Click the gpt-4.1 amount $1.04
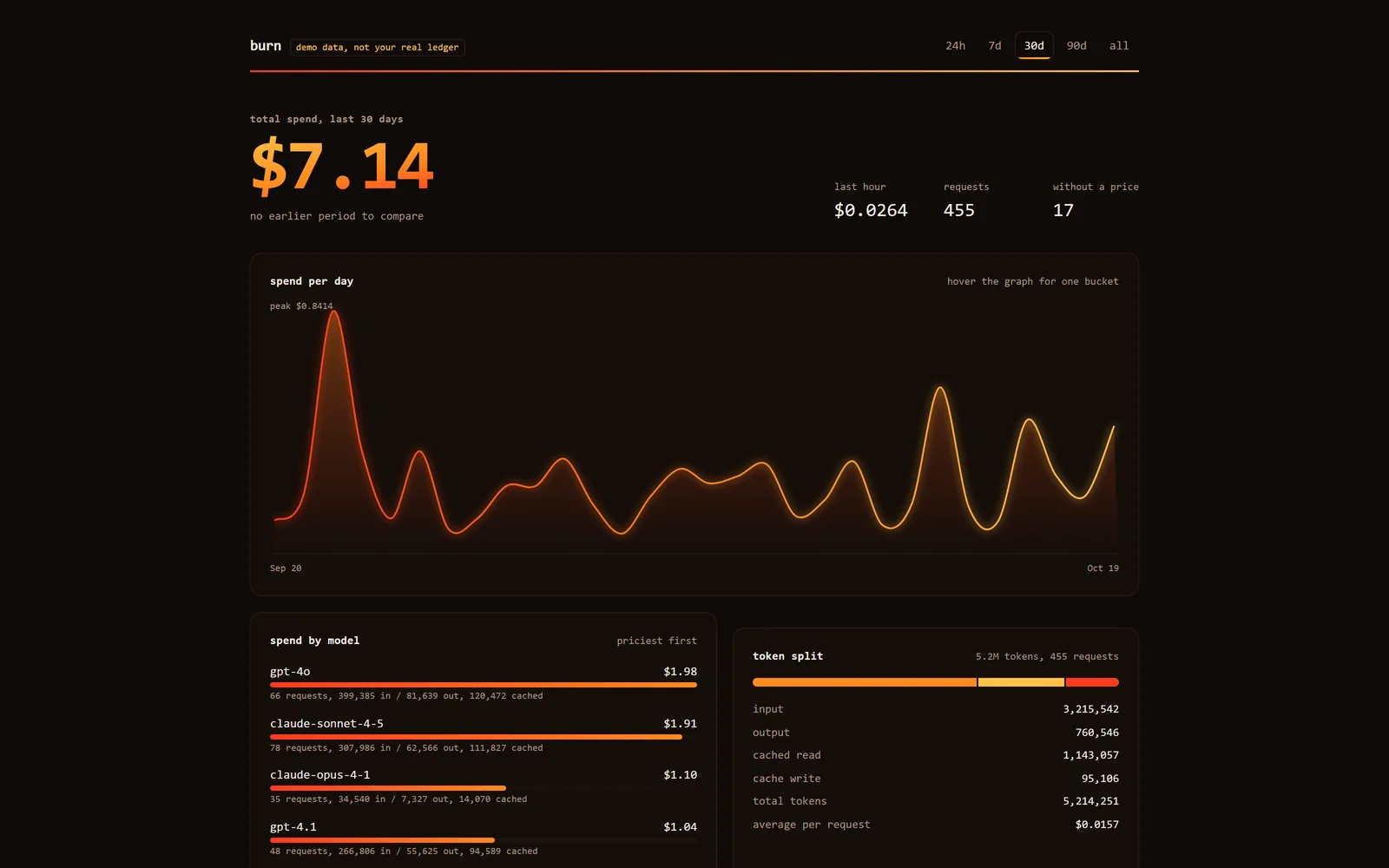1389x868 pixels. pos(680,827)
